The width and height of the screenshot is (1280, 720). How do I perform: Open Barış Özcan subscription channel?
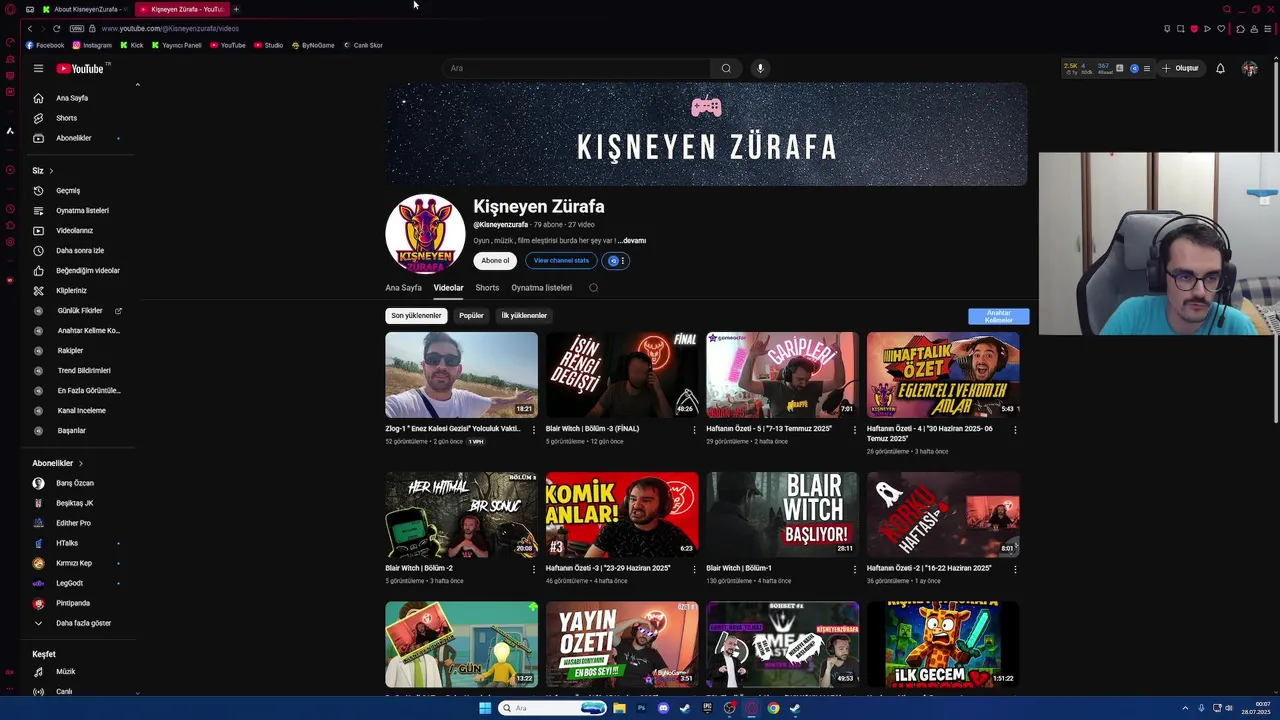pos(75,483)
